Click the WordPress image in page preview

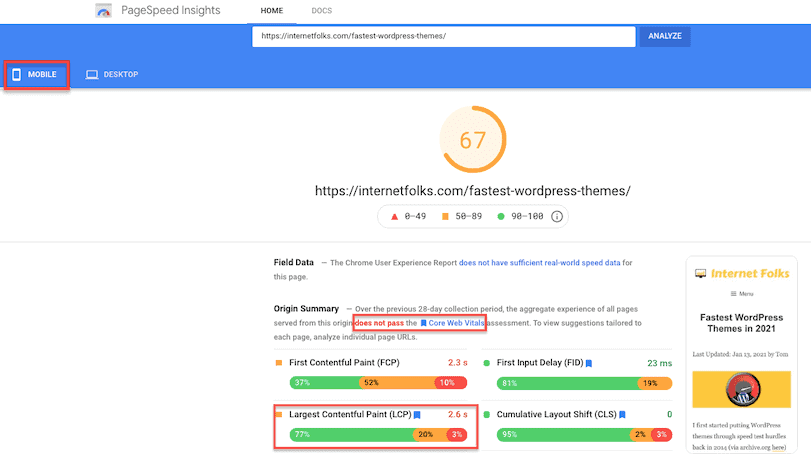tap(742, 389)
